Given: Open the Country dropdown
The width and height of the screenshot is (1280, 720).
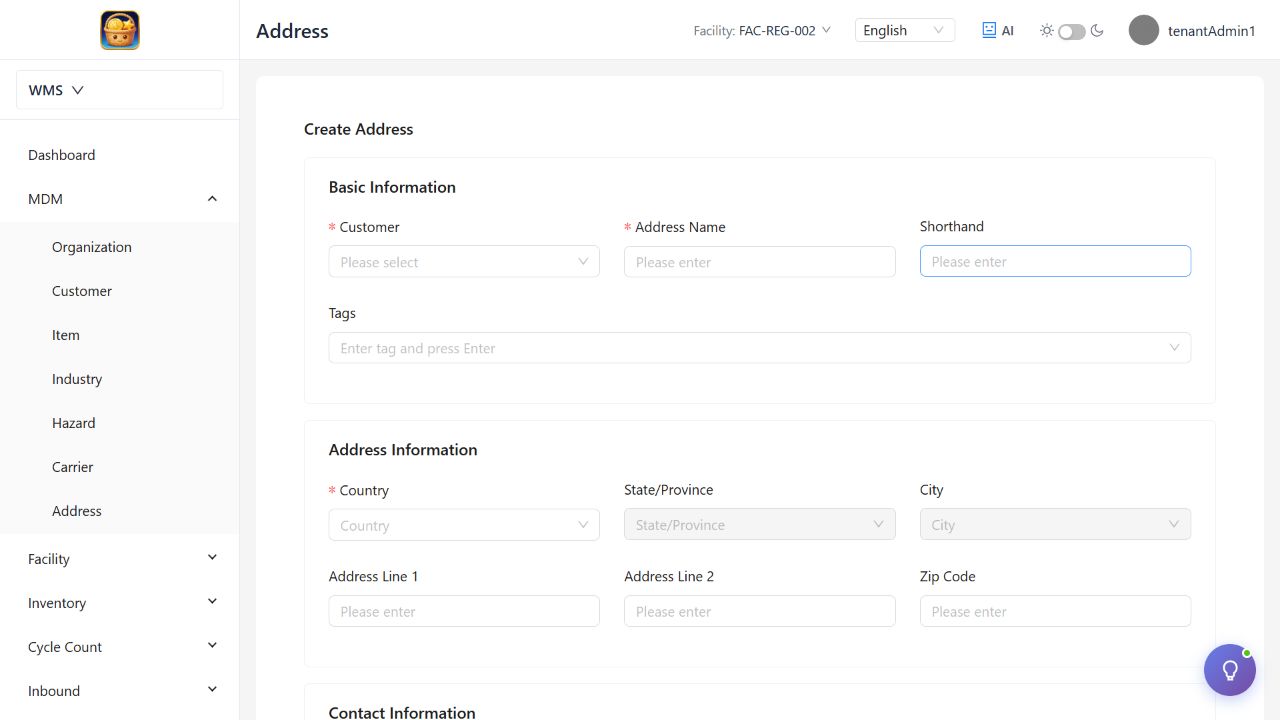Looking at the screenshot, I should (464, 525).
